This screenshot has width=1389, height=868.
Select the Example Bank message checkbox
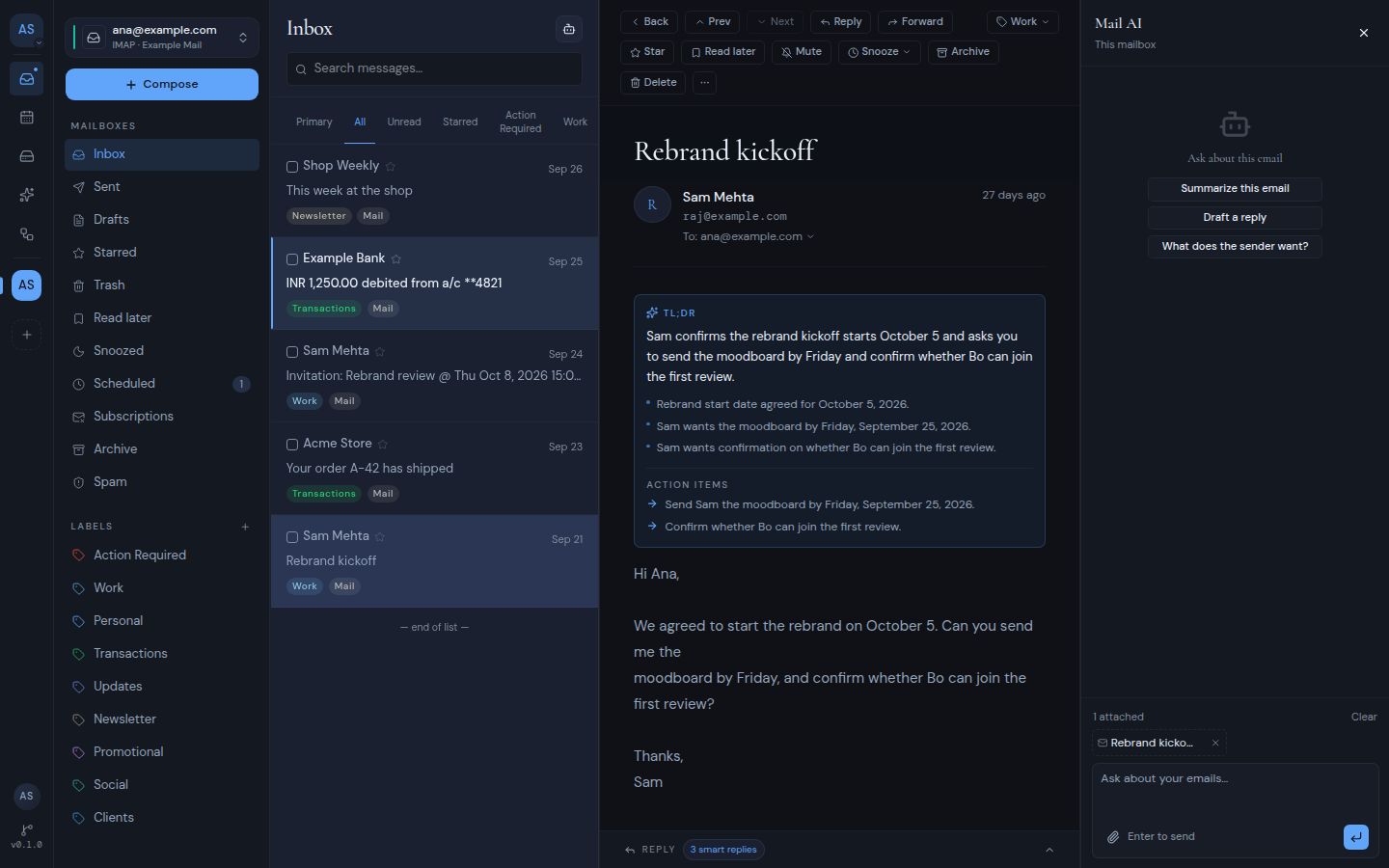tap(292, 259)
